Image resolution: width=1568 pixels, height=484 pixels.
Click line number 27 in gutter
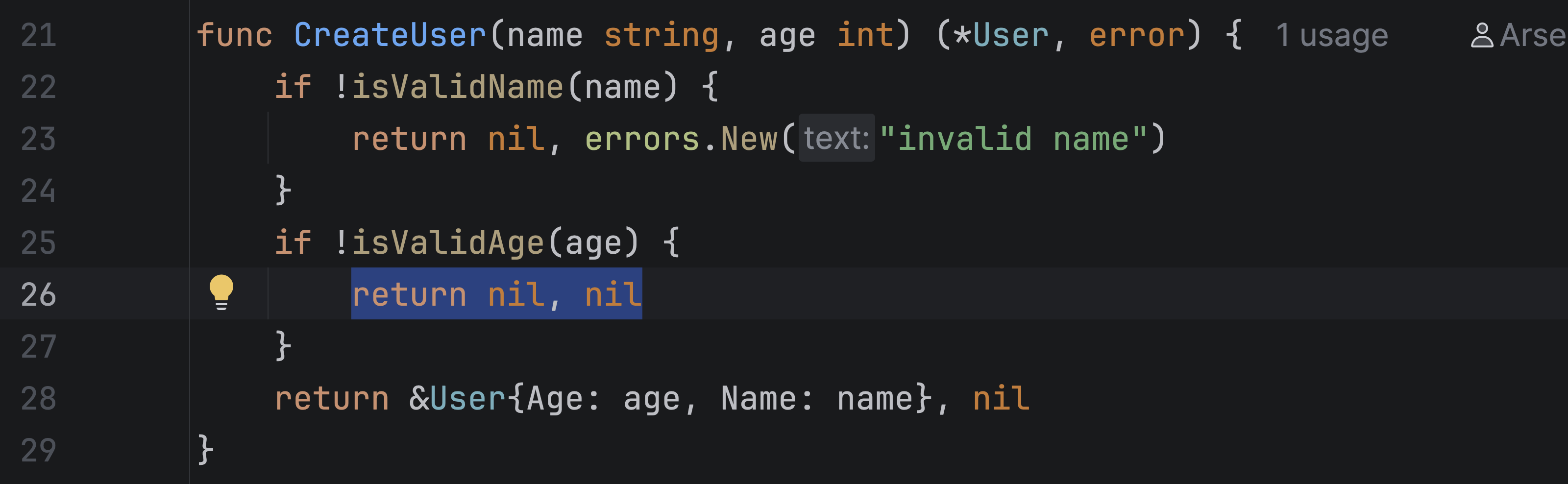(x=38, y=346)
